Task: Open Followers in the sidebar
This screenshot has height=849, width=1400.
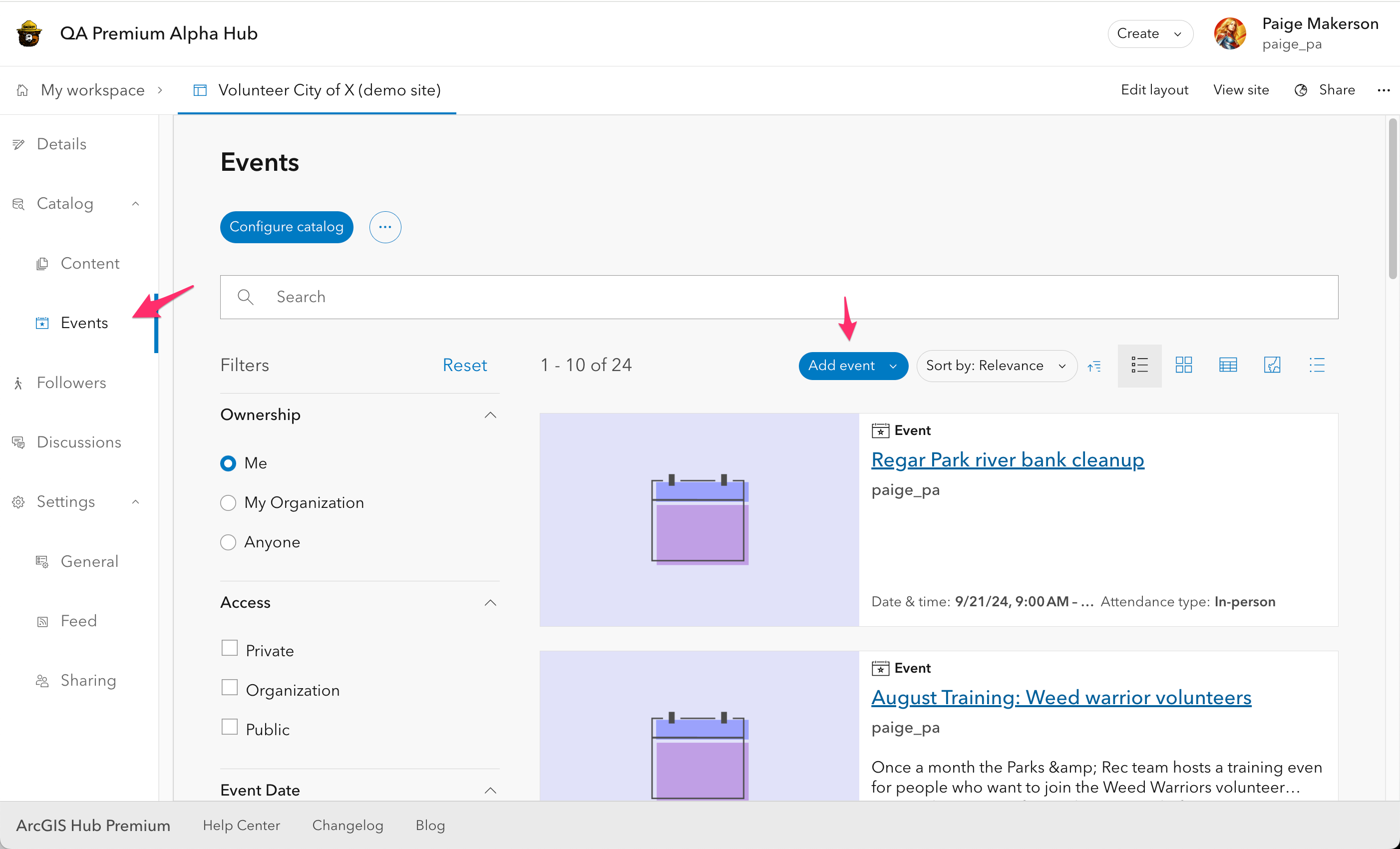Action: click(x=71, y=383)
